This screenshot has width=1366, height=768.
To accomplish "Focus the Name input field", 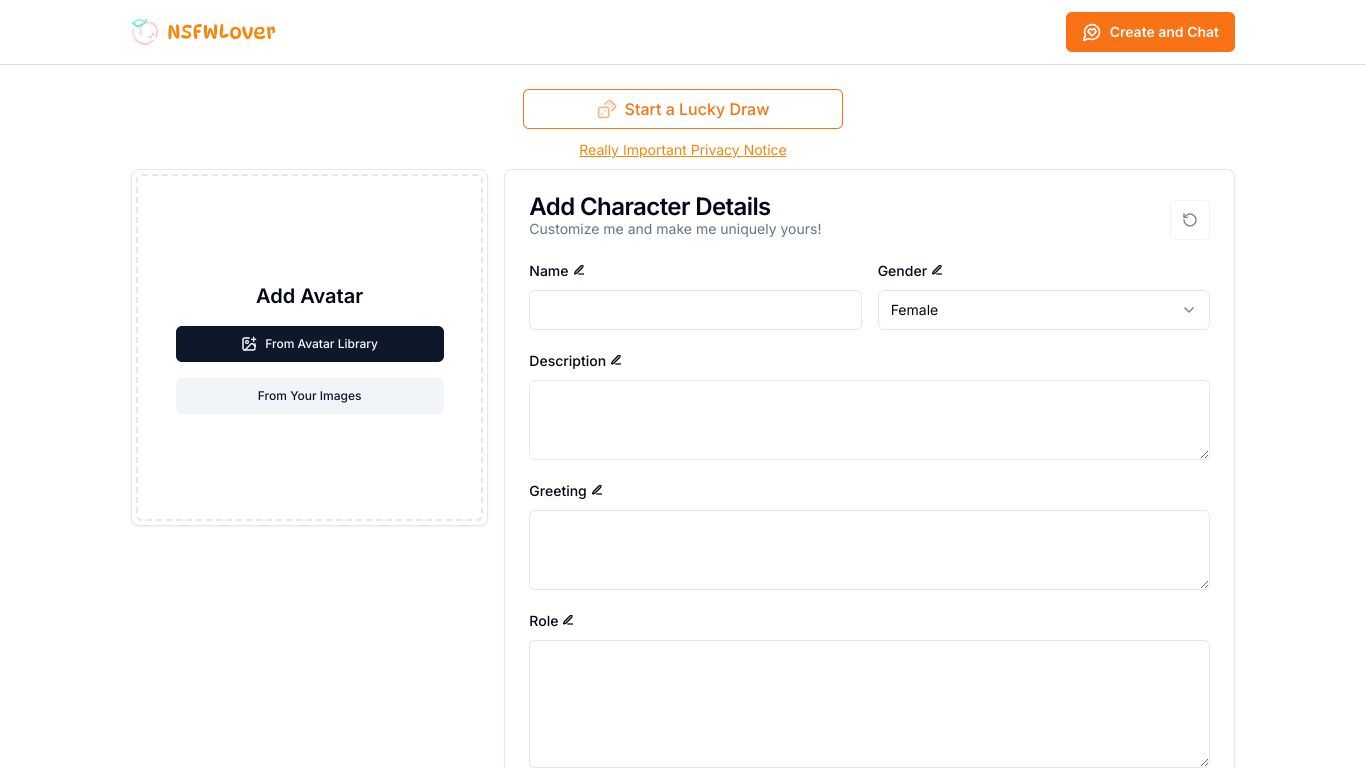I will [695, 310].
